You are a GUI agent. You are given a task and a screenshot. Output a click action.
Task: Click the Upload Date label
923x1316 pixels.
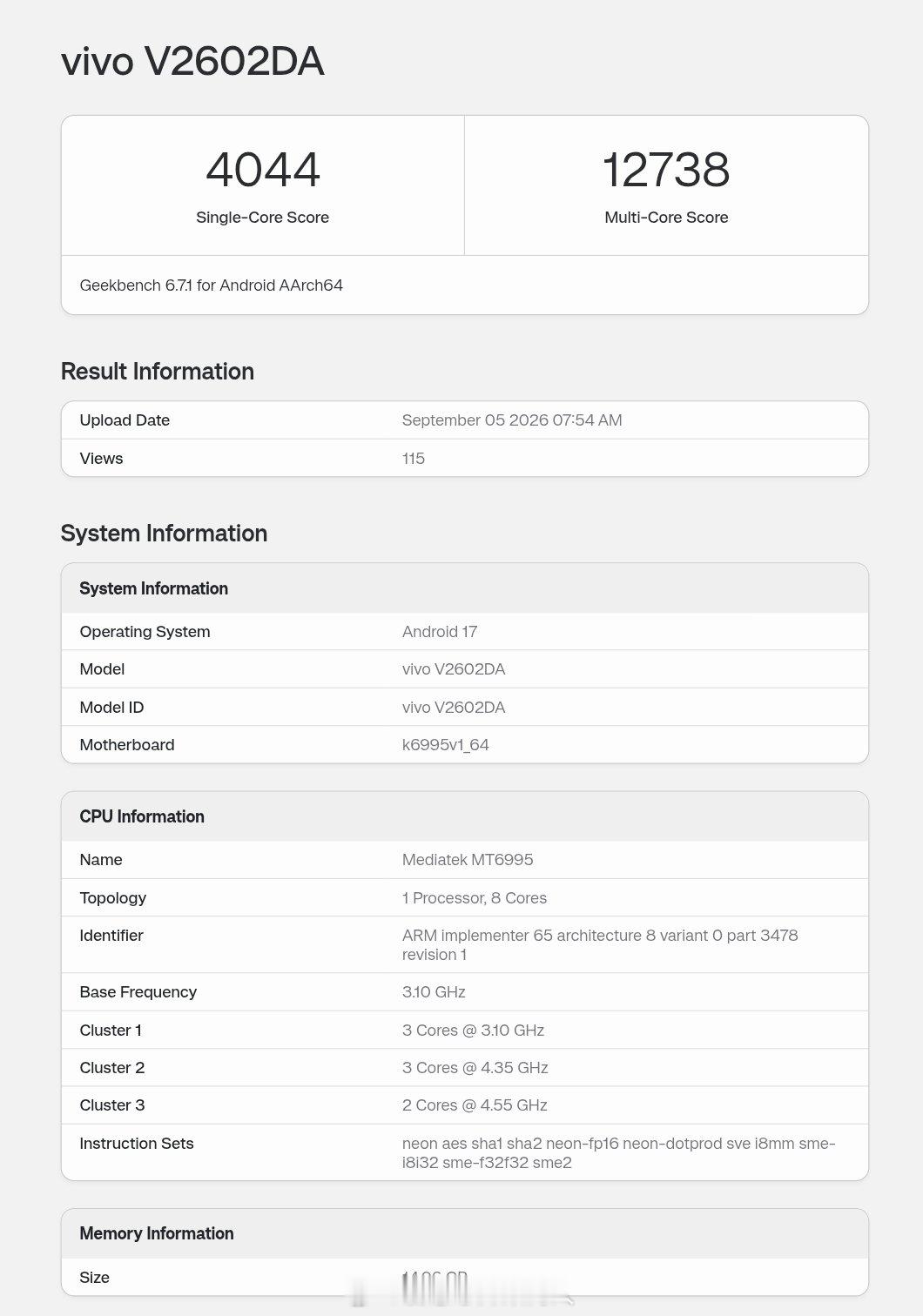125,420
